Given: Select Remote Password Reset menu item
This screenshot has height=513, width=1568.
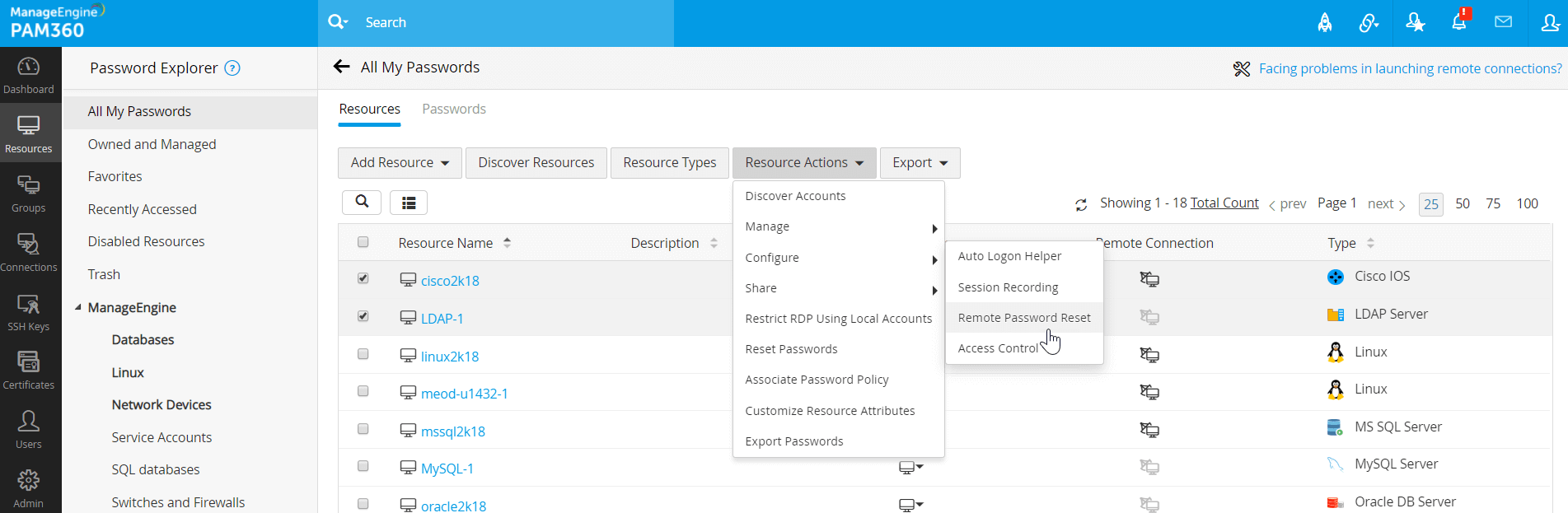Looking at the screenshot, I should pos(1023,318).
